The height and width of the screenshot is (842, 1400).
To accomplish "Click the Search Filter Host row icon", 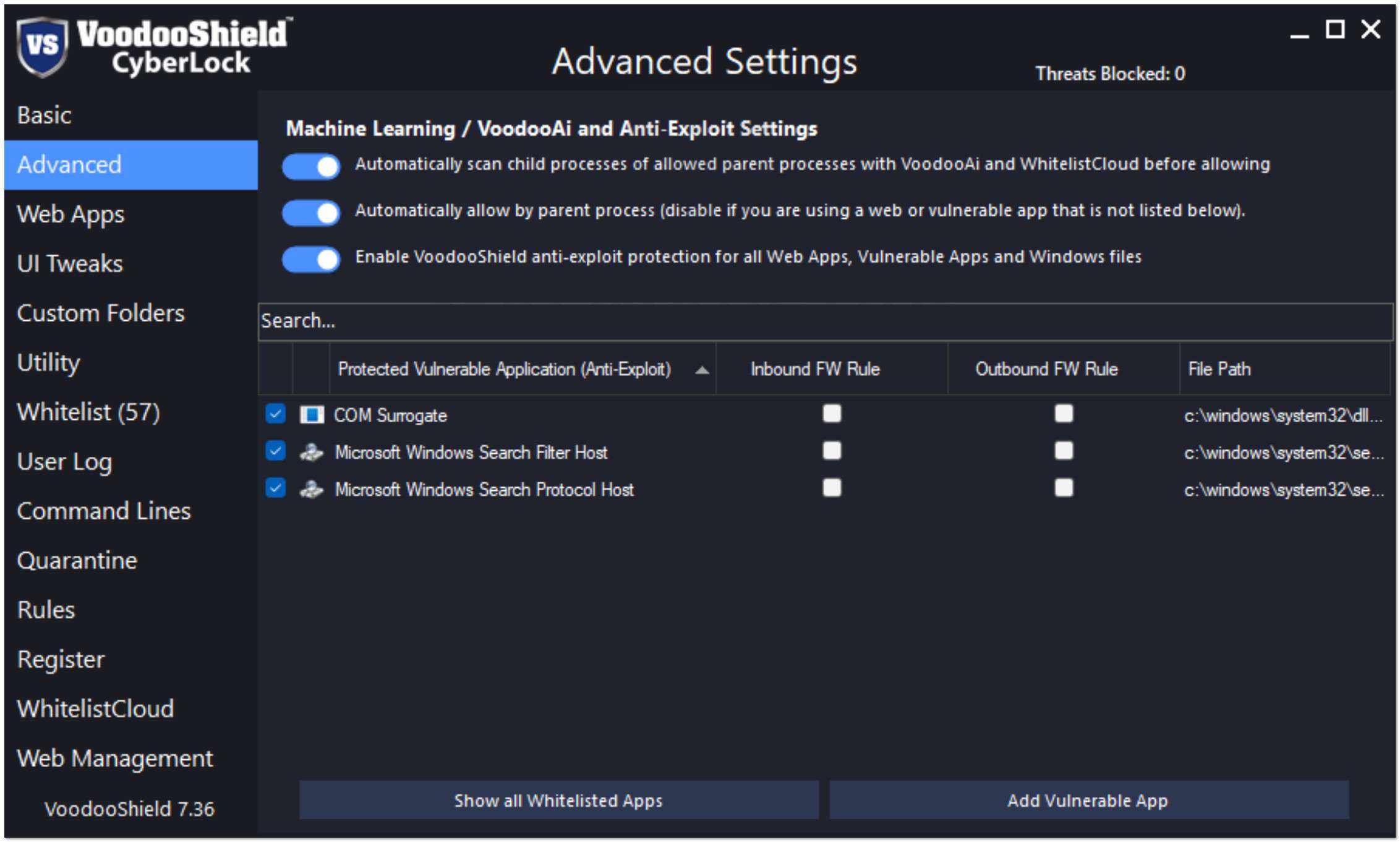I will coord(312,453).
